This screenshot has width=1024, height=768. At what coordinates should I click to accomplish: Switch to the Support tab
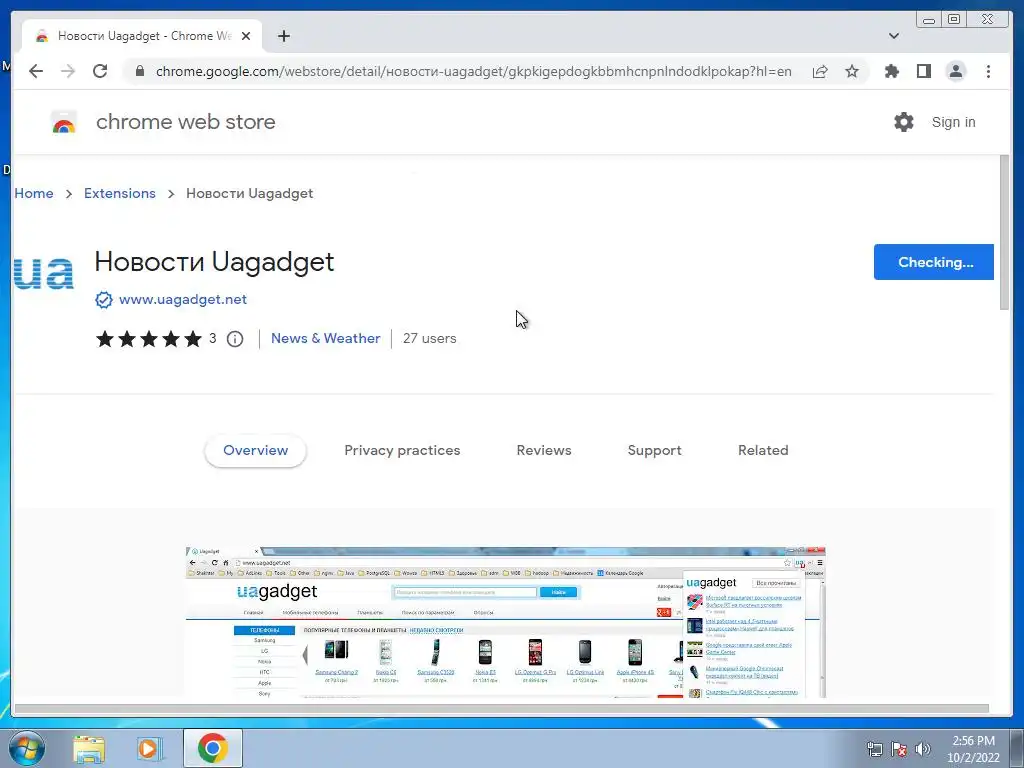click(x=654, y=451)
